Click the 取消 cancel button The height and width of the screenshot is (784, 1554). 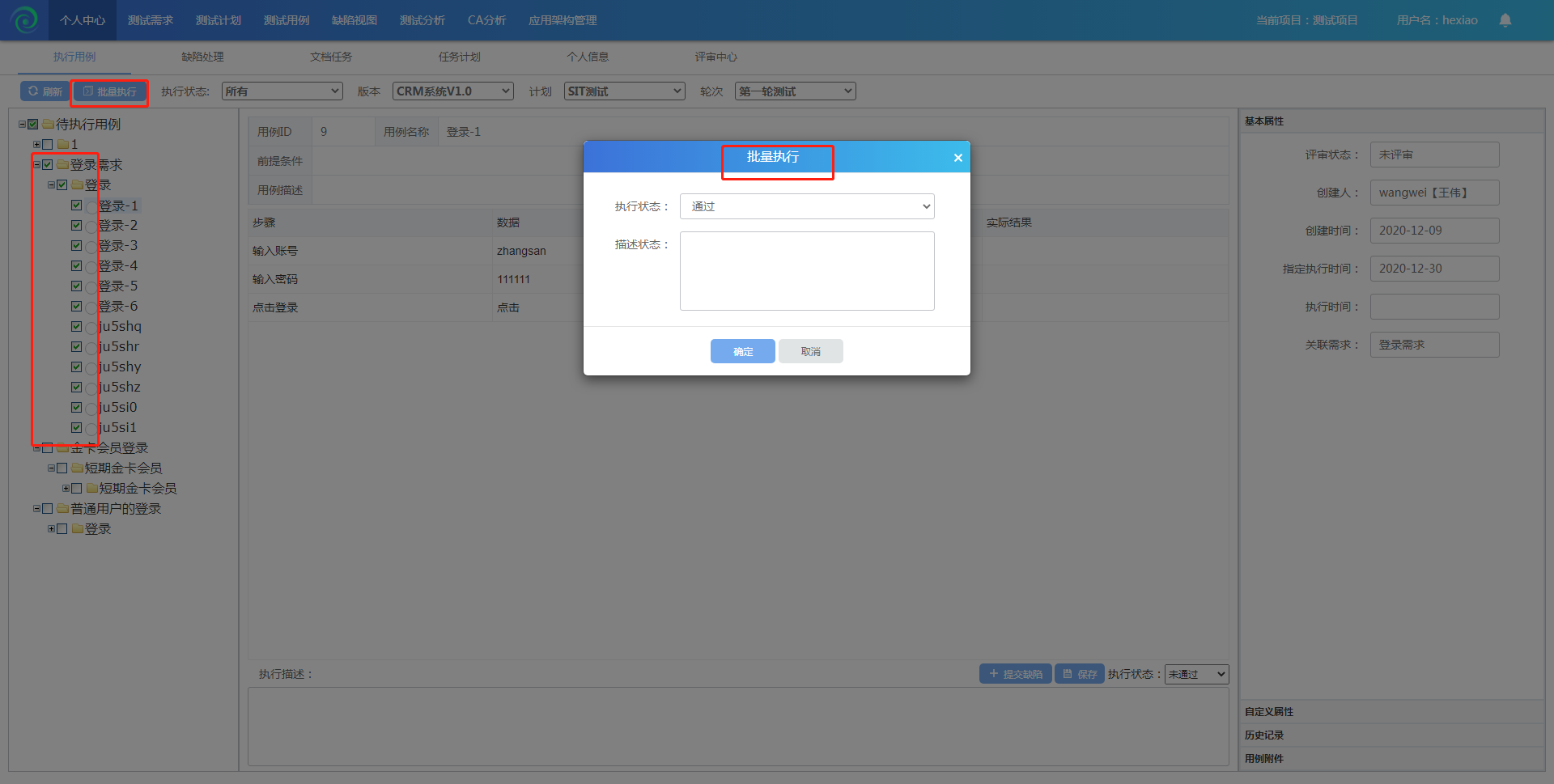click(x=810, y=351)
